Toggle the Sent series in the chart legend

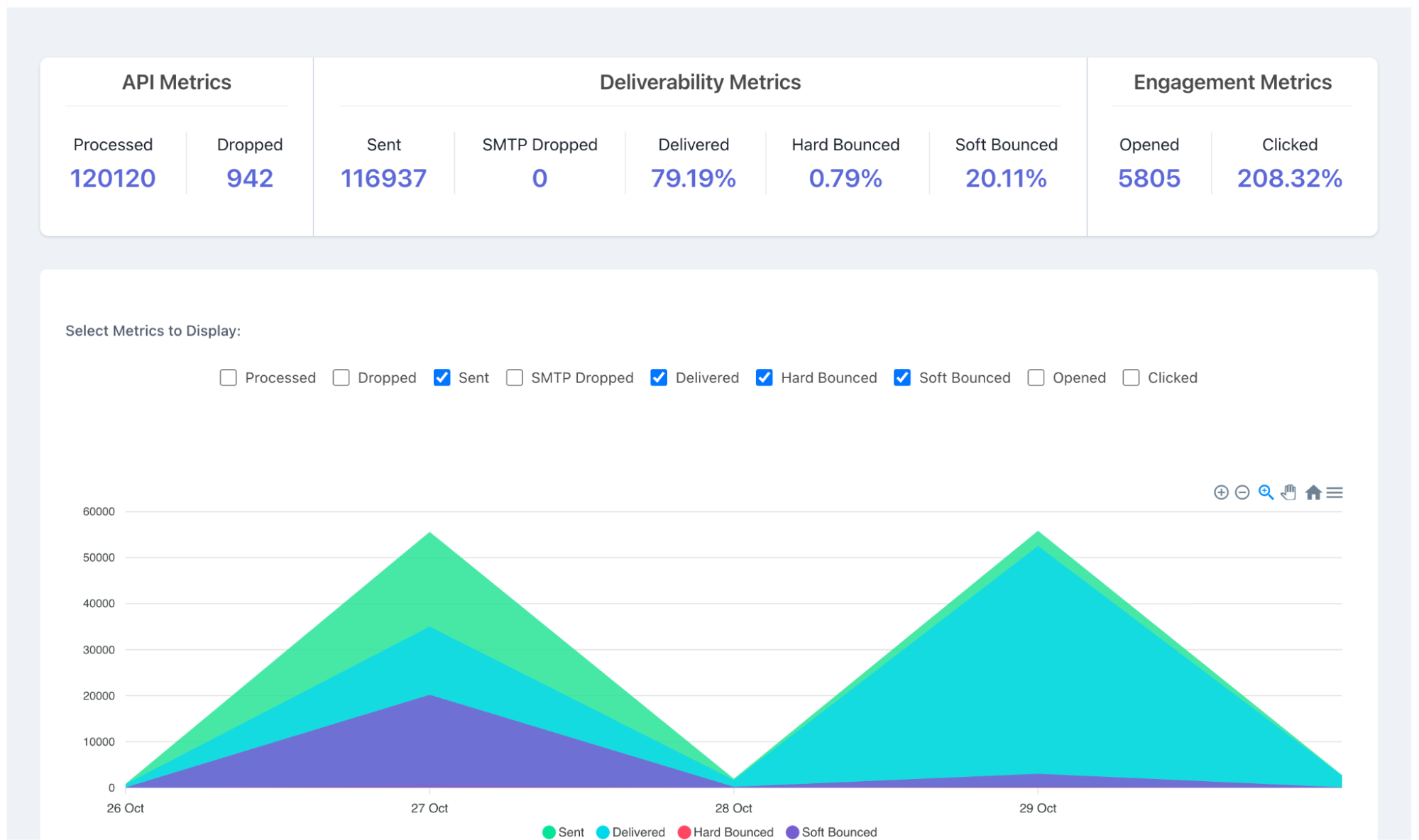click(x=564, y=831)
